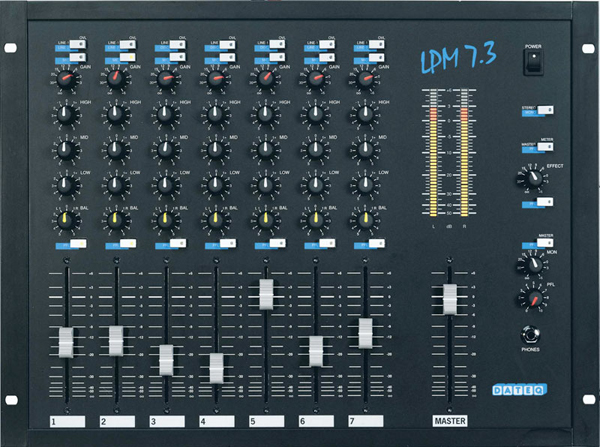Toggle the switch below the EFFECT knob

tap(545, 202)
